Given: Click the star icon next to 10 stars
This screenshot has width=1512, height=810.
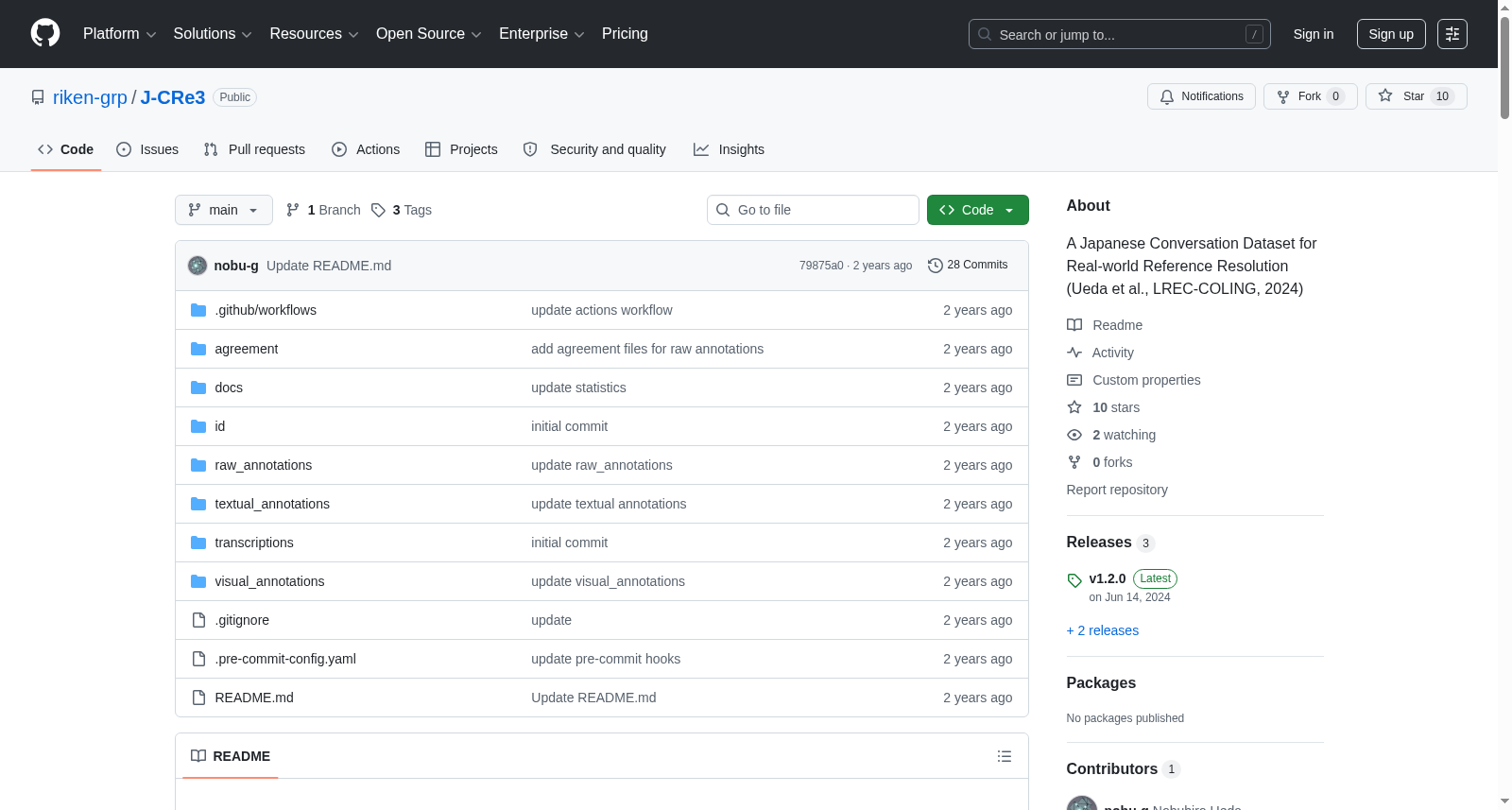Looking at the screenshot, I should pos(1074,407).
